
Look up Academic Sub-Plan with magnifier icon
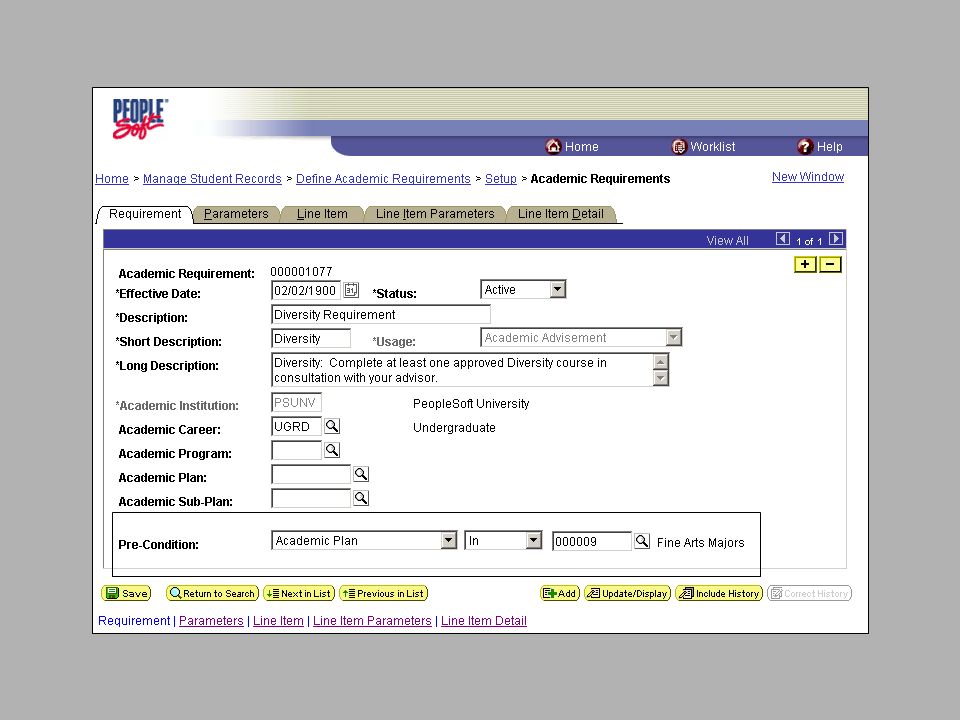tap(361, 498)
